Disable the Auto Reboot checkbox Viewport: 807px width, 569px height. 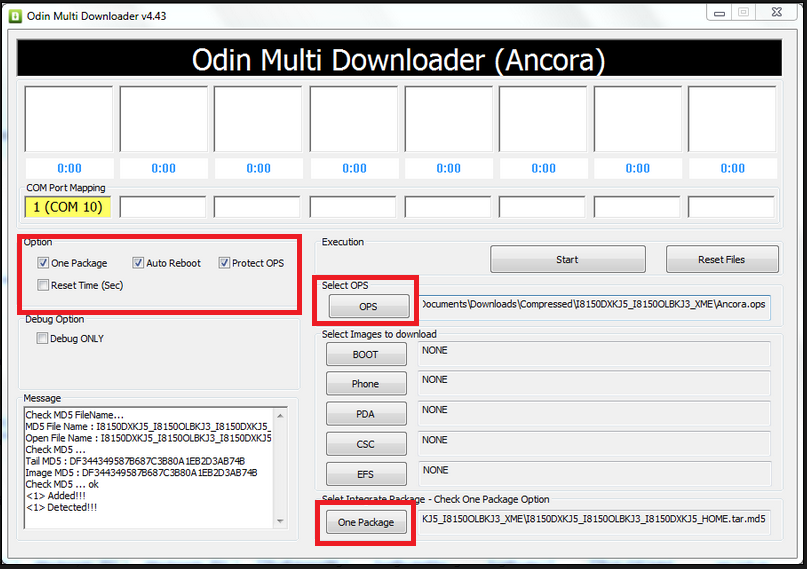click(x=138, y=263)
